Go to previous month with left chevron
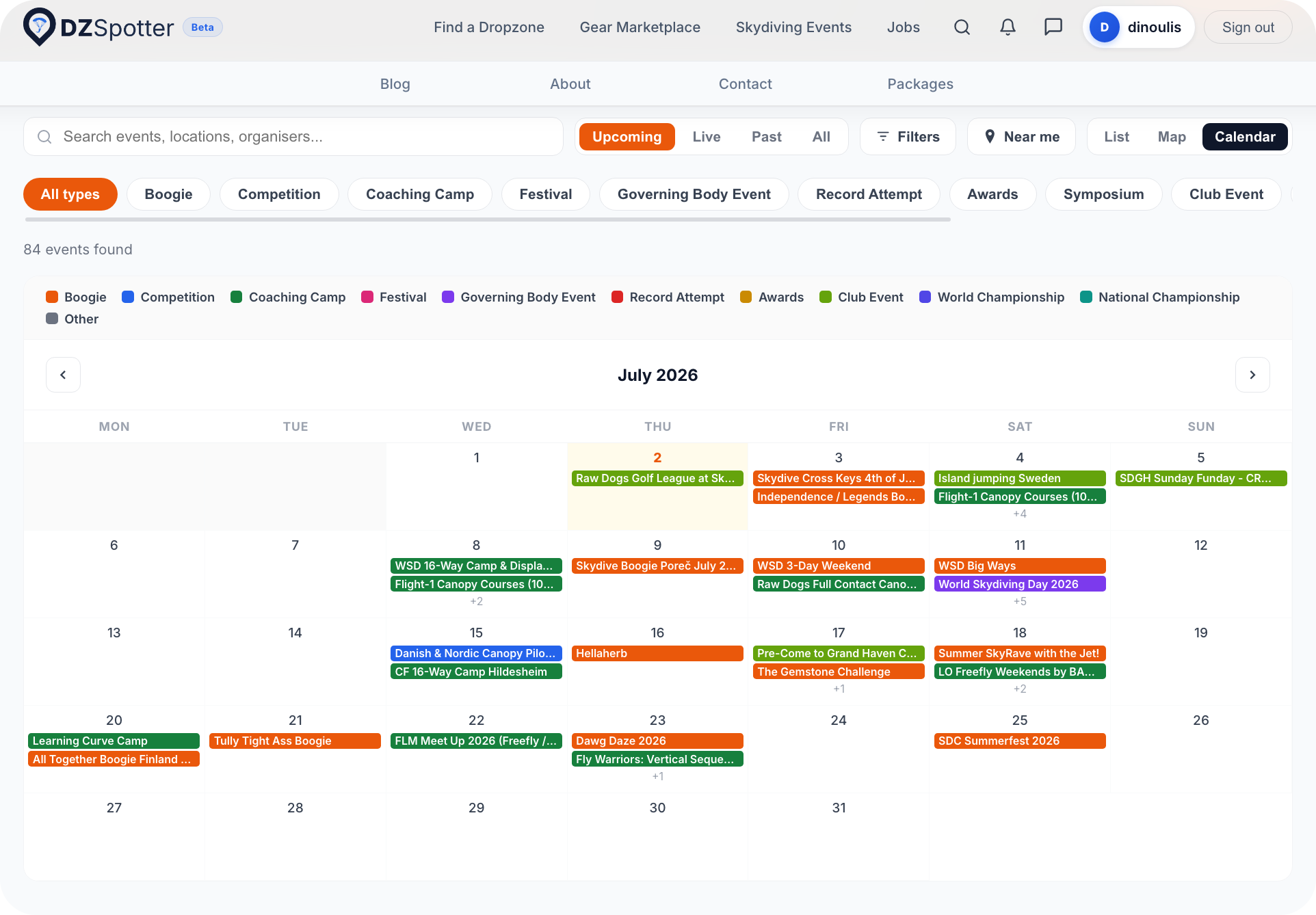The height and width of the screenshot is (915, 1316). 63,375
